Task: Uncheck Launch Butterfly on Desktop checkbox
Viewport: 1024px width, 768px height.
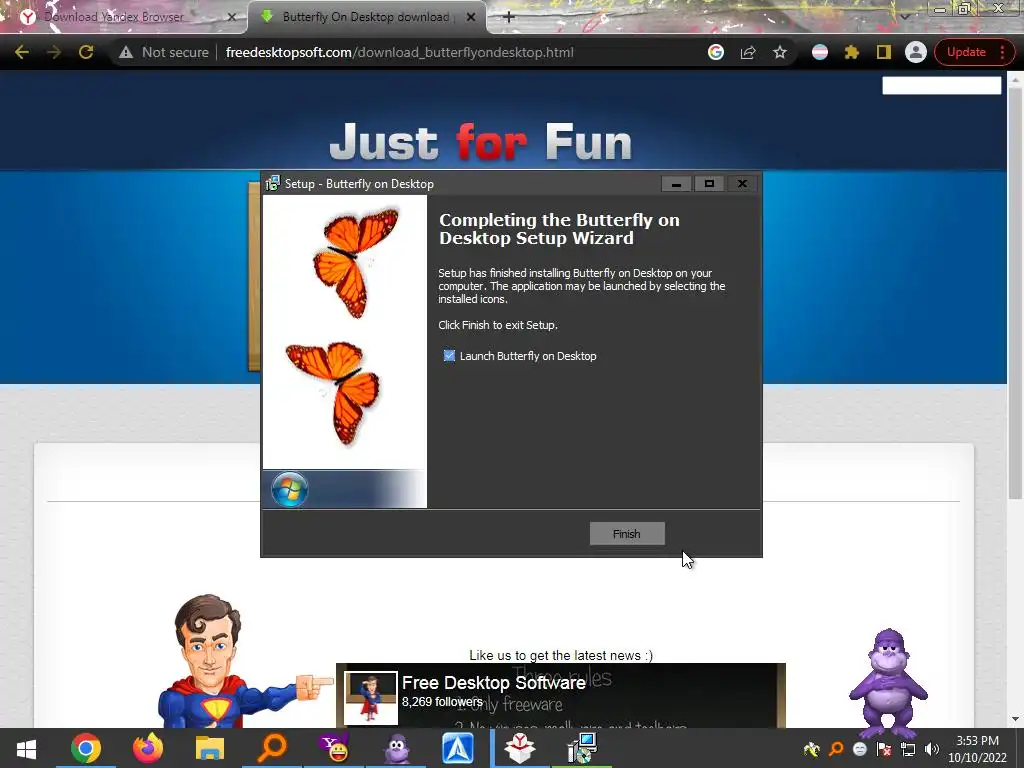Action: [449, 356]
